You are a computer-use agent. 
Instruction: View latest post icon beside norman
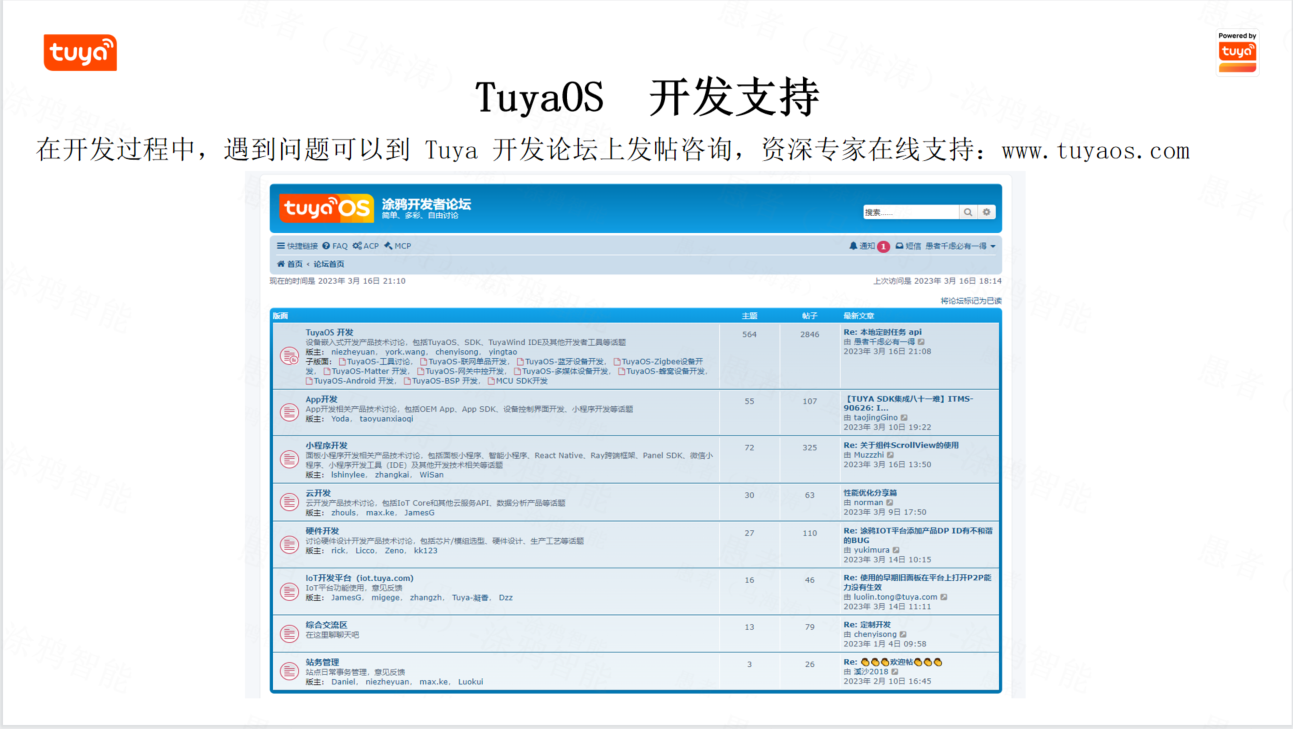coord(889,503)
